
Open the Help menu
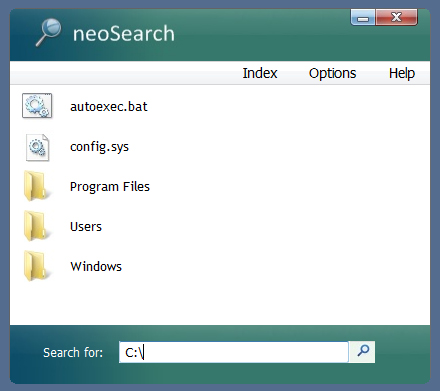point(402,73)
